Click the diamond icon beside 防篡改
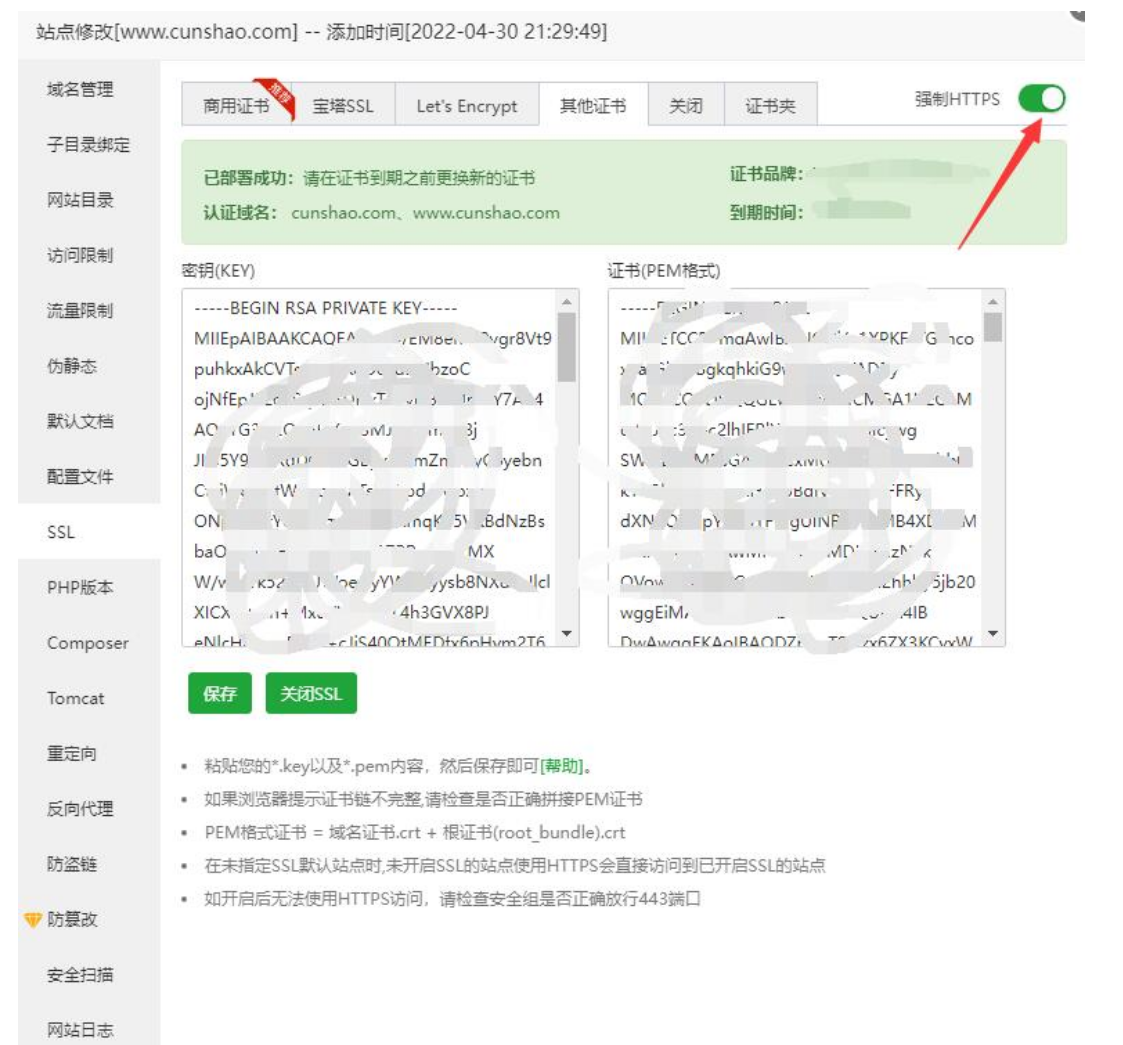 32,920
